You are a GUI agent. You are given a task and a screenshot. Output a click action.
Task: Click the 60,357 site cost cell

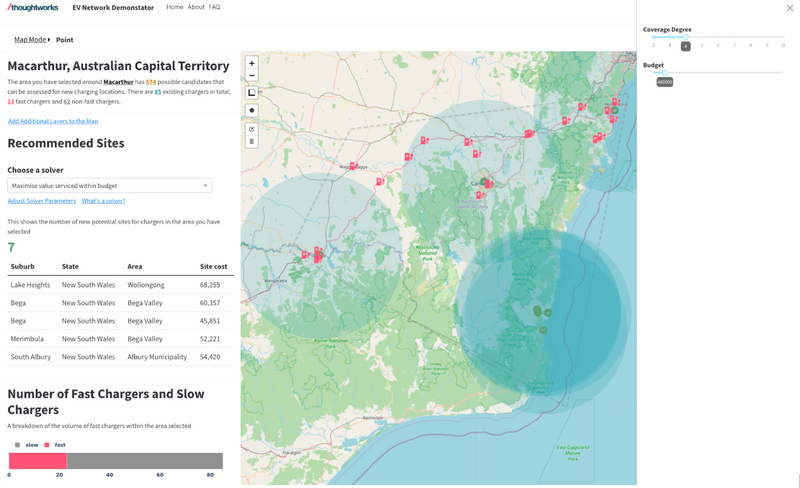[210, 303]
